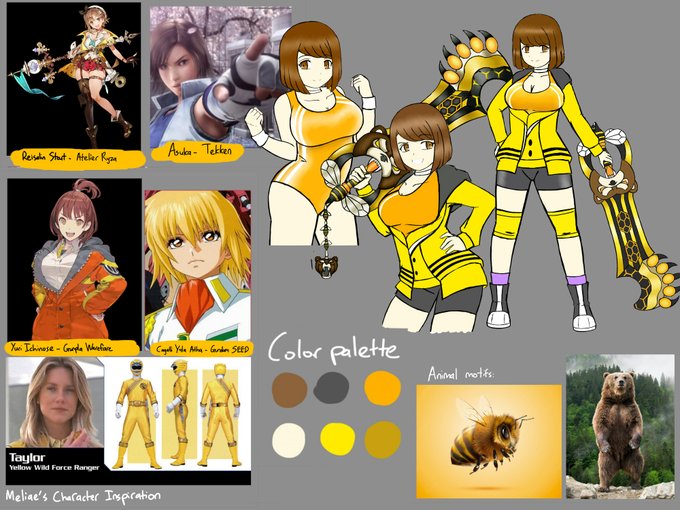
Task: Open the Taylor actress photo
Action: [56, 402]
